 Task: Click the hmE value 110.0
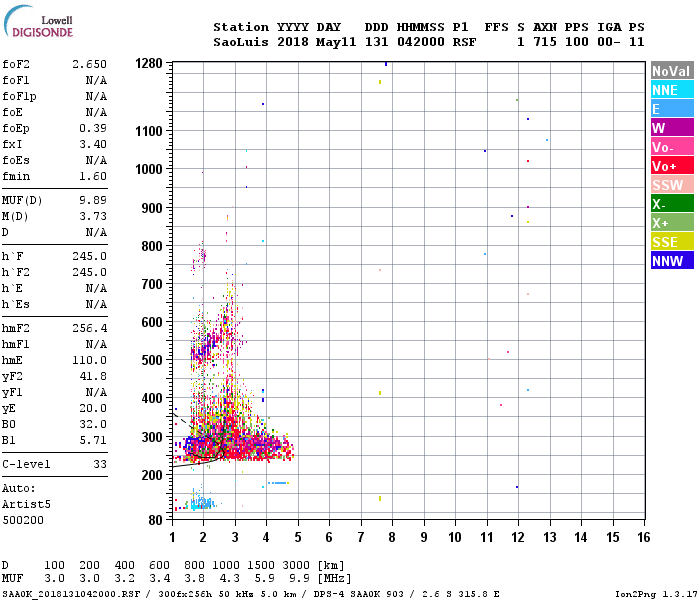[x=89, y=360]
